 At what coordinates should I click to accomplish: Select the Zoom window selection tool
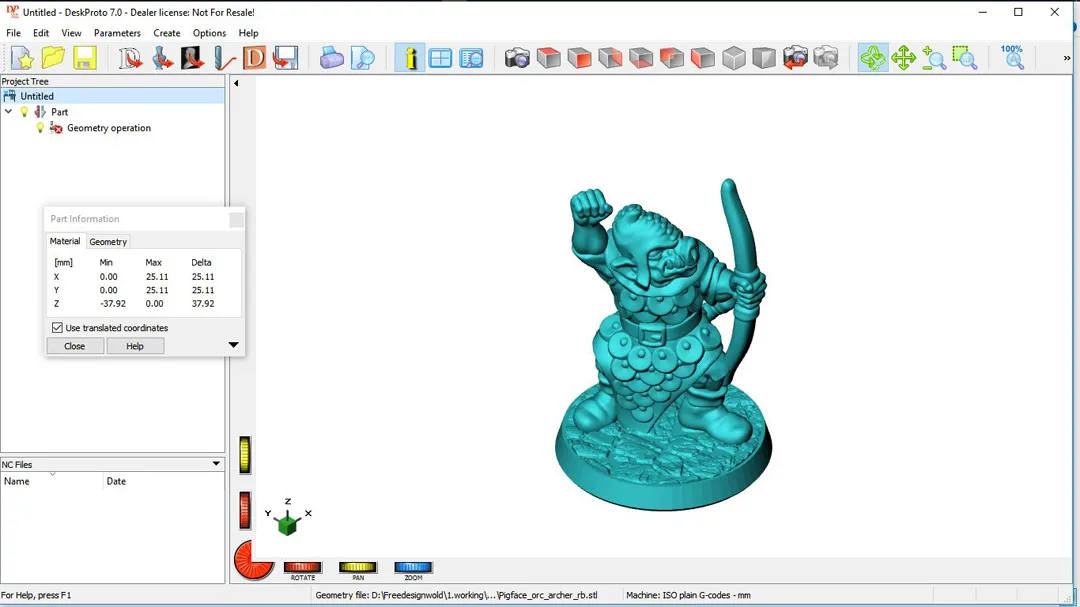[964, 58]
